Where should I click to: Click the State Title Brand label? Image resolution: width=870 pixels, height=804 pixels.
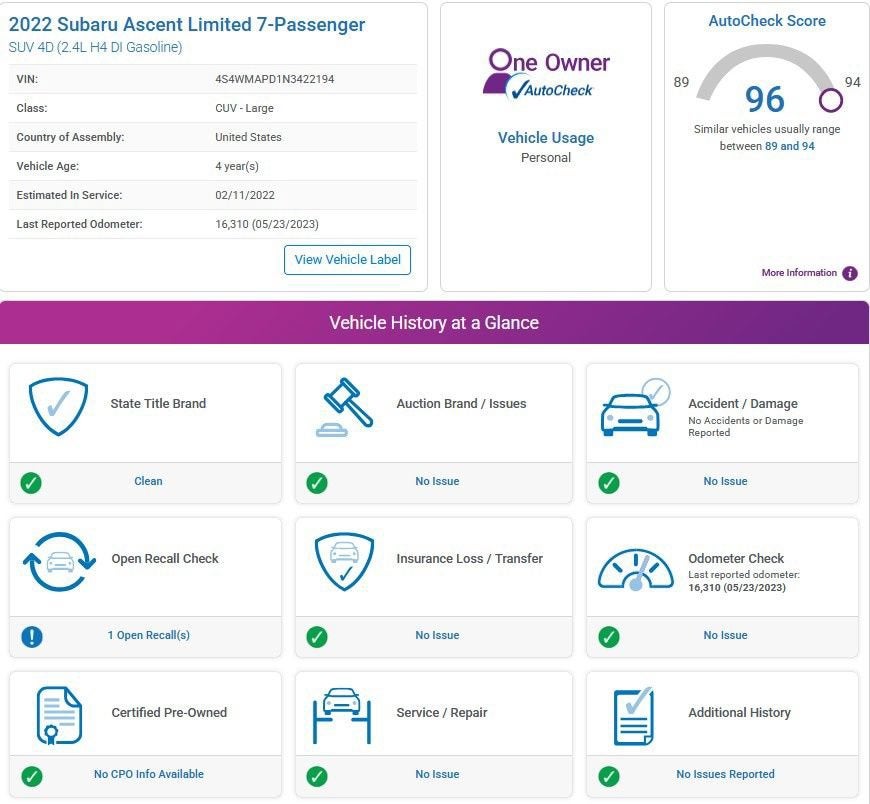158,403
